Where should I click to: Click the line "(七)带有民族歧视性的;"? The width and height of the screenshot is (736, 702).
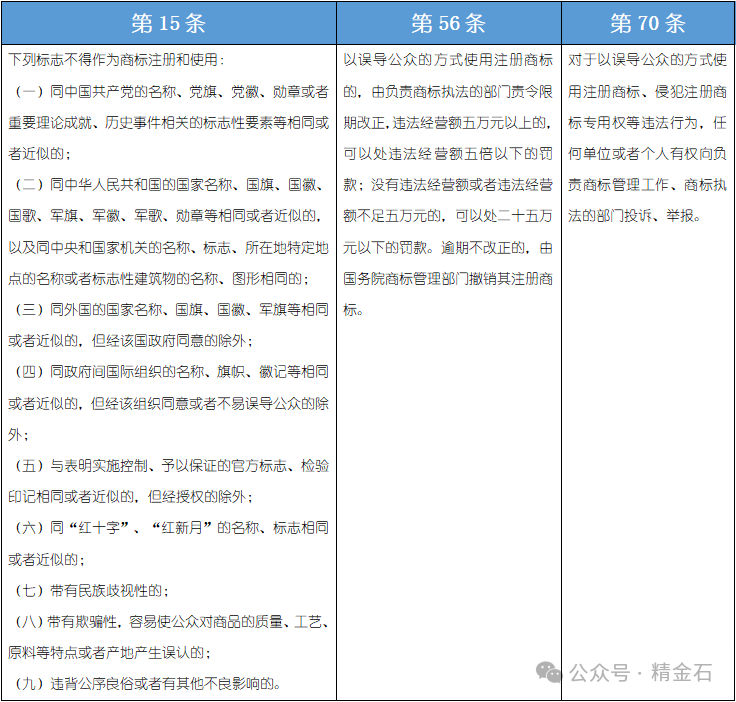pyautogui.click(x=92, y=590)
